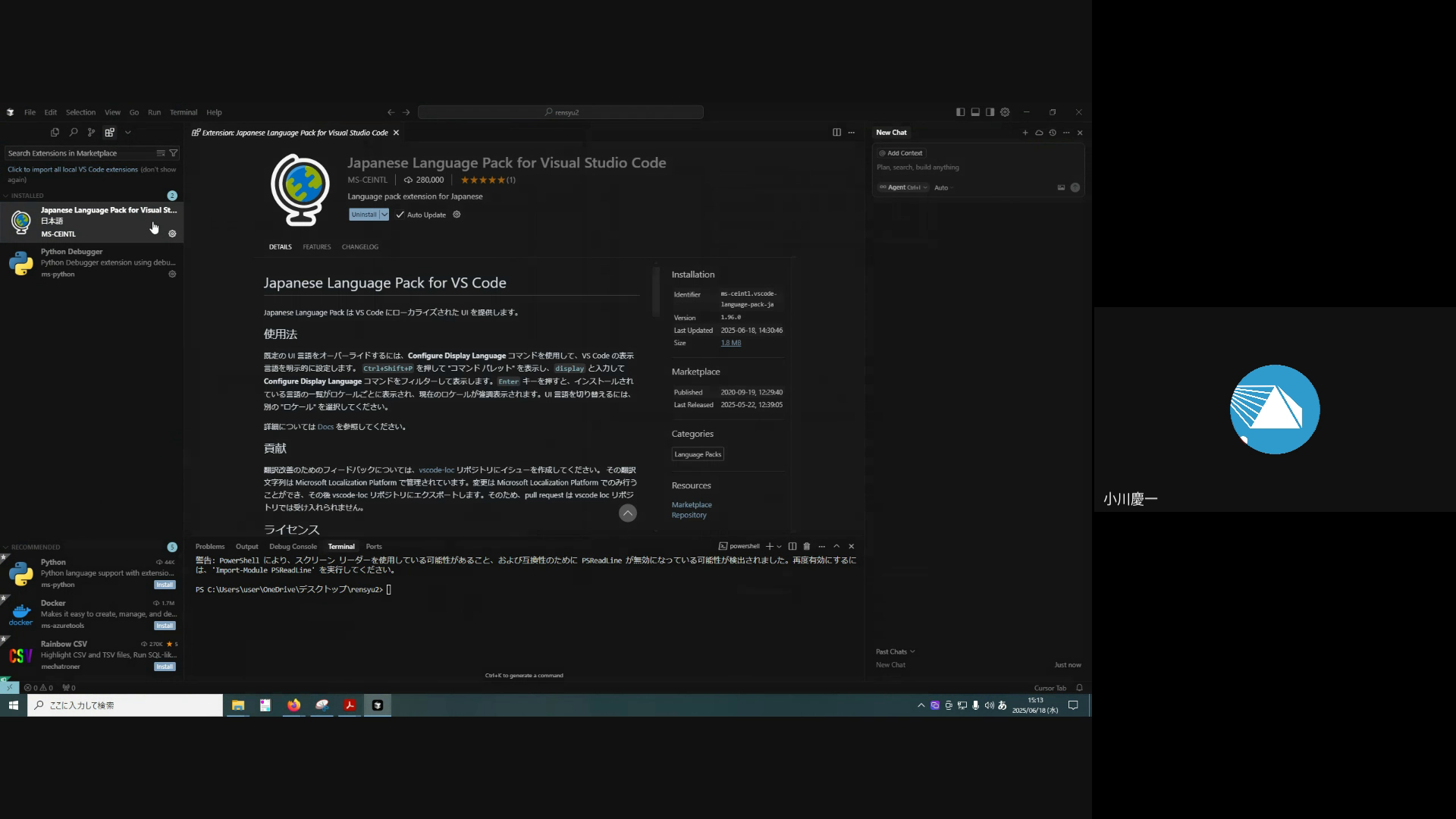This screenshot has height=819, width=1456.
Task: Install the Docker extension
Action: coord(165,626)
